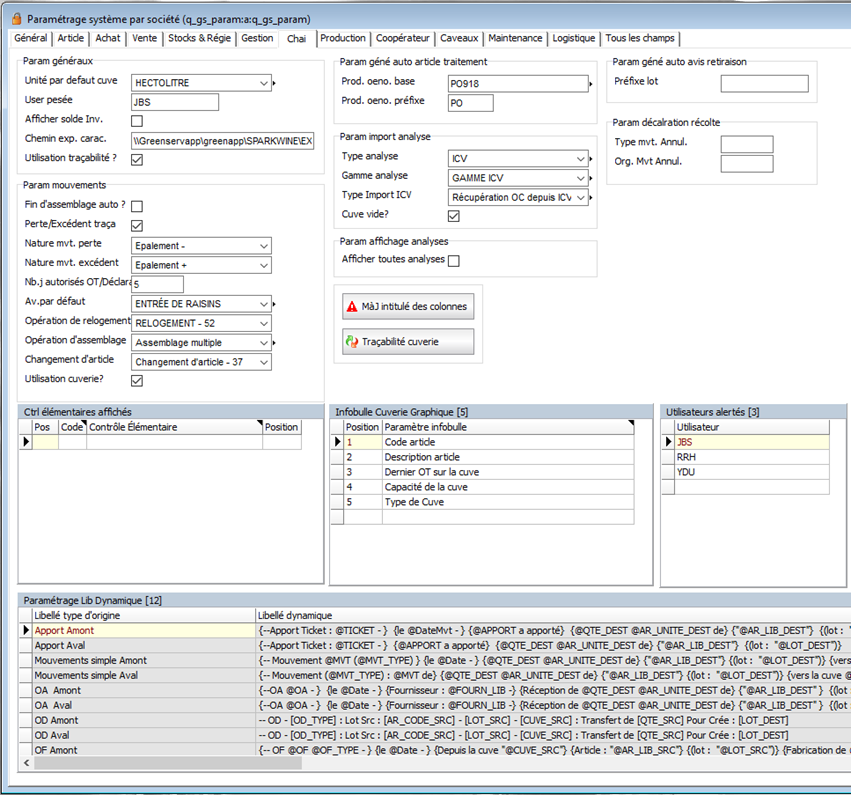Click the row arrow beside Apport Amont
This screenshot has height=795, width=851.
click(x=26, y=631)
